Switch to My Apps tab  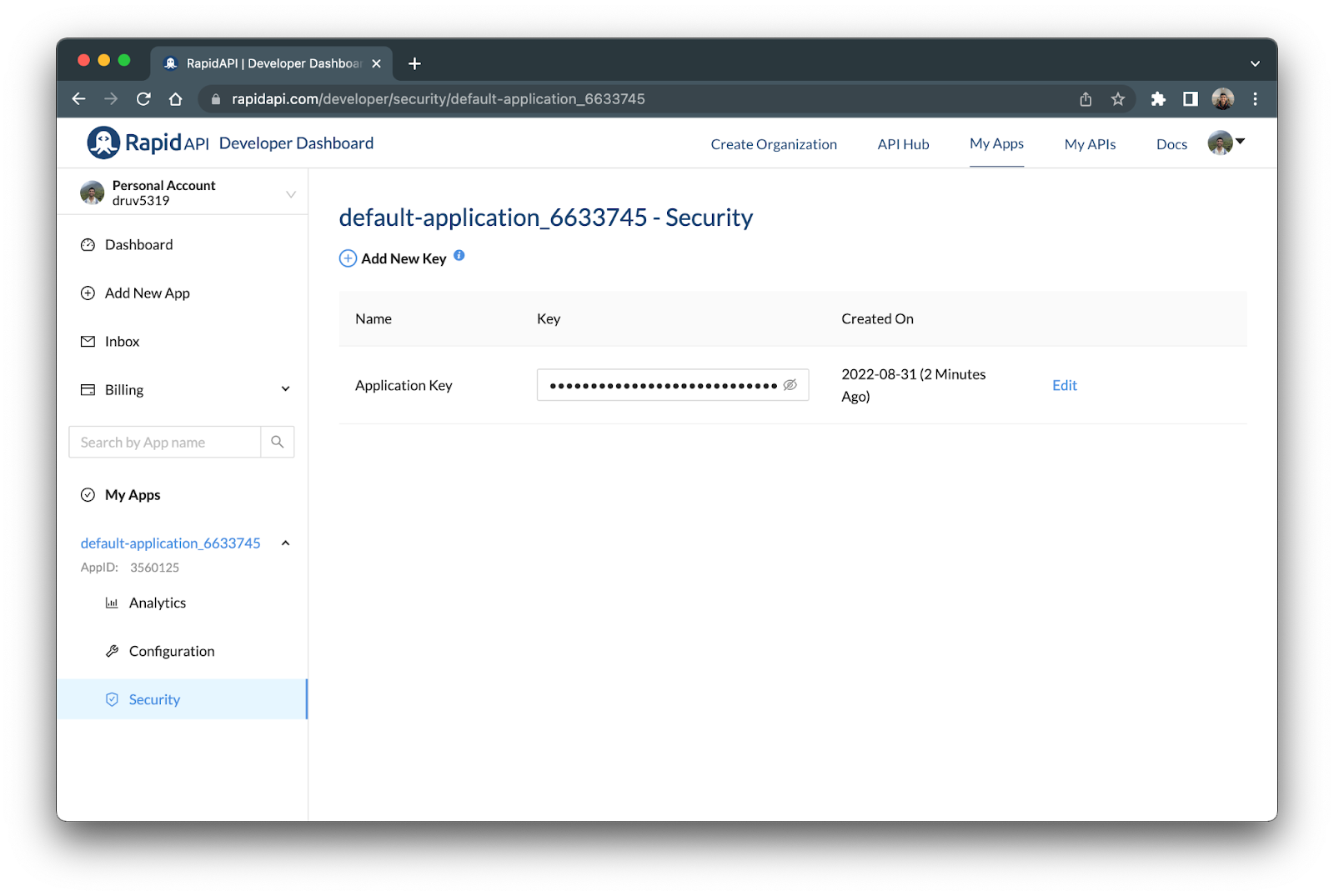click(x=996, y=143)
